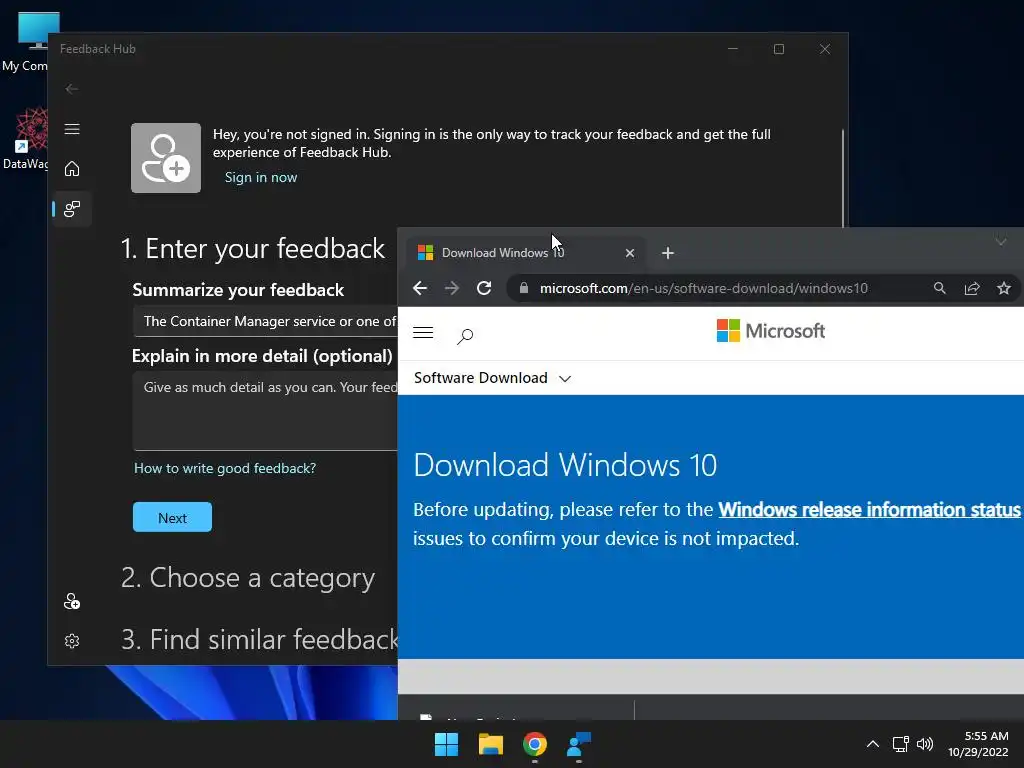
Task: Open Windows Start menu
Action: click(447, 744)
